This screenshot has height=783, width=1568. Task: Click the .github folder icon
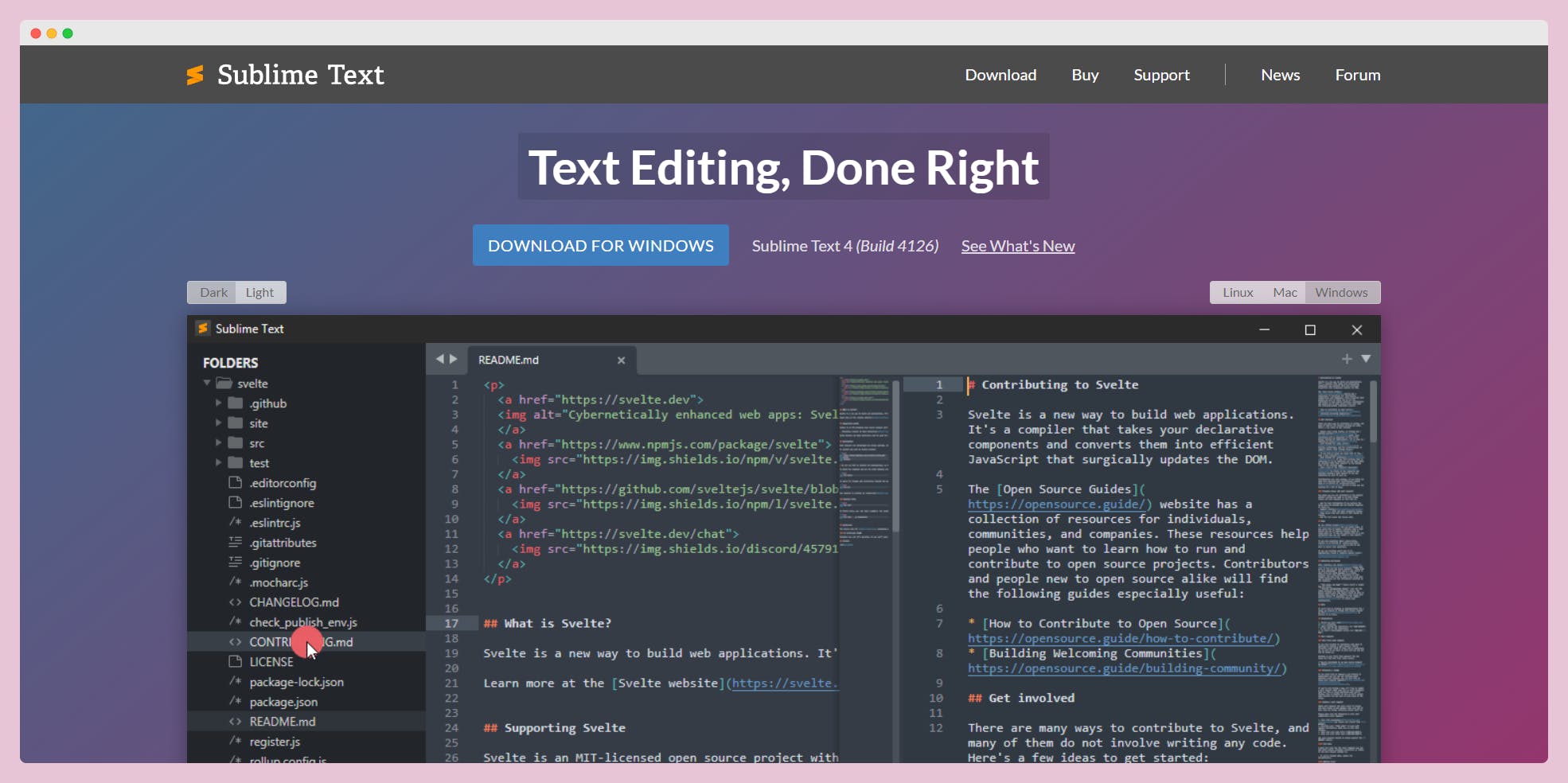[236, 403]
